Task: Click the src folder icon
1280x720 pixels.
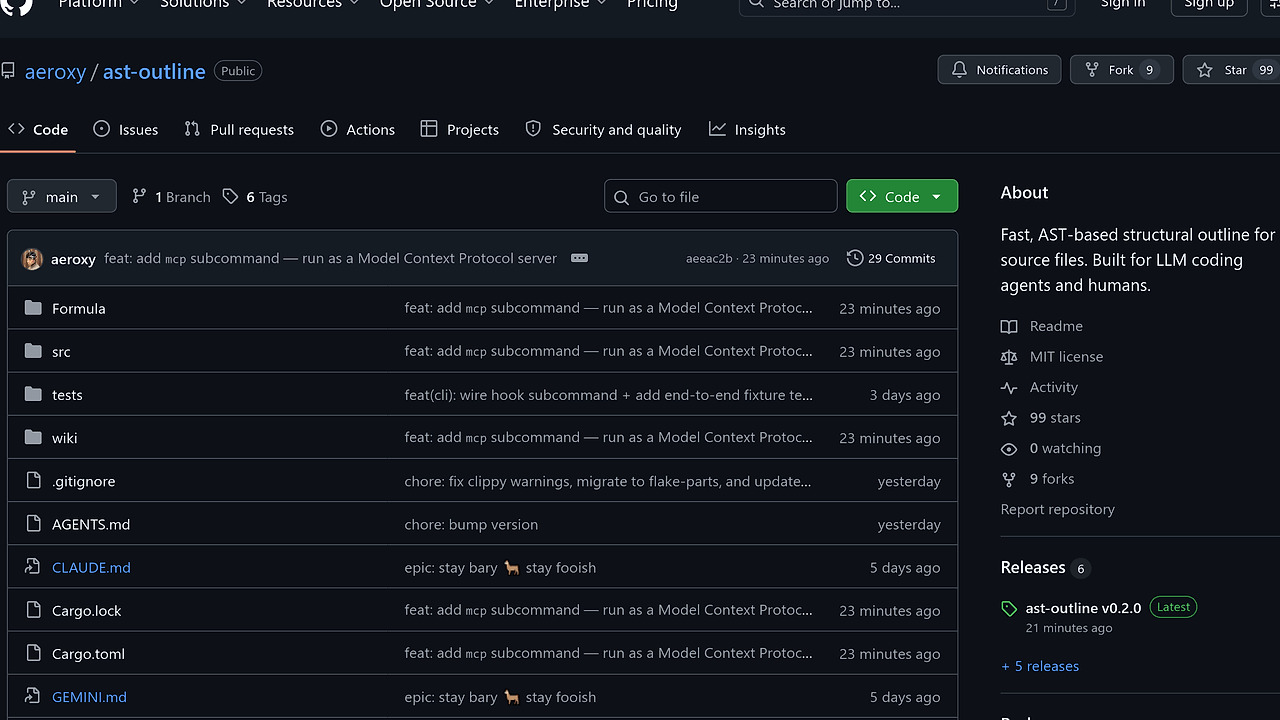Action: click(33, 351)
